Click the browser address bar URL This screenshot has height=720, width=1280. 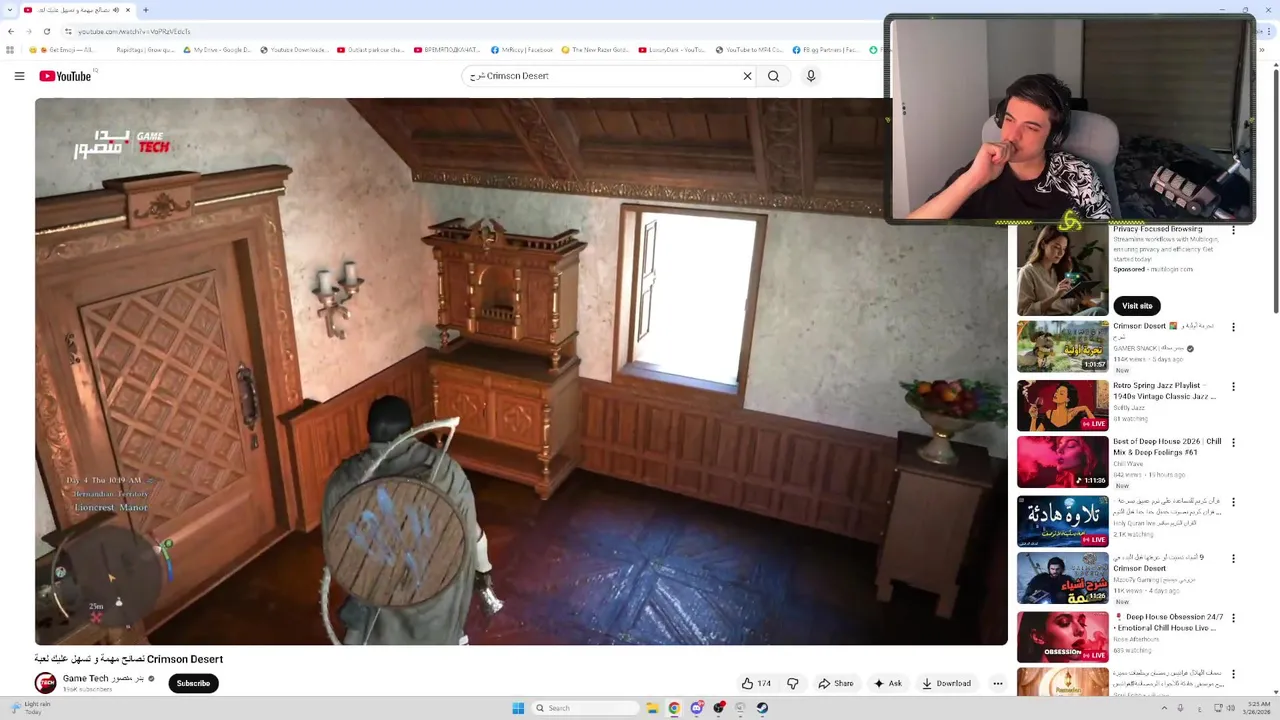134,31
